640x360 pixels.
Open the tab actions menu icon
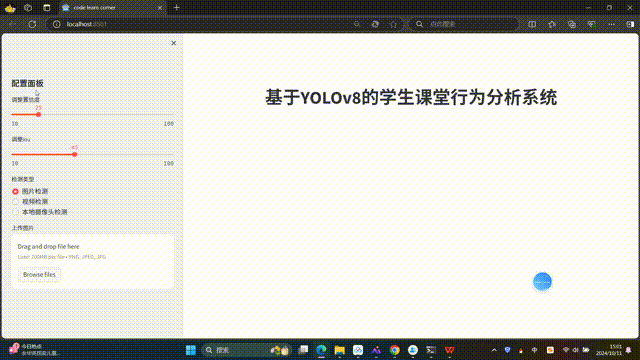(x=47, y=7)
